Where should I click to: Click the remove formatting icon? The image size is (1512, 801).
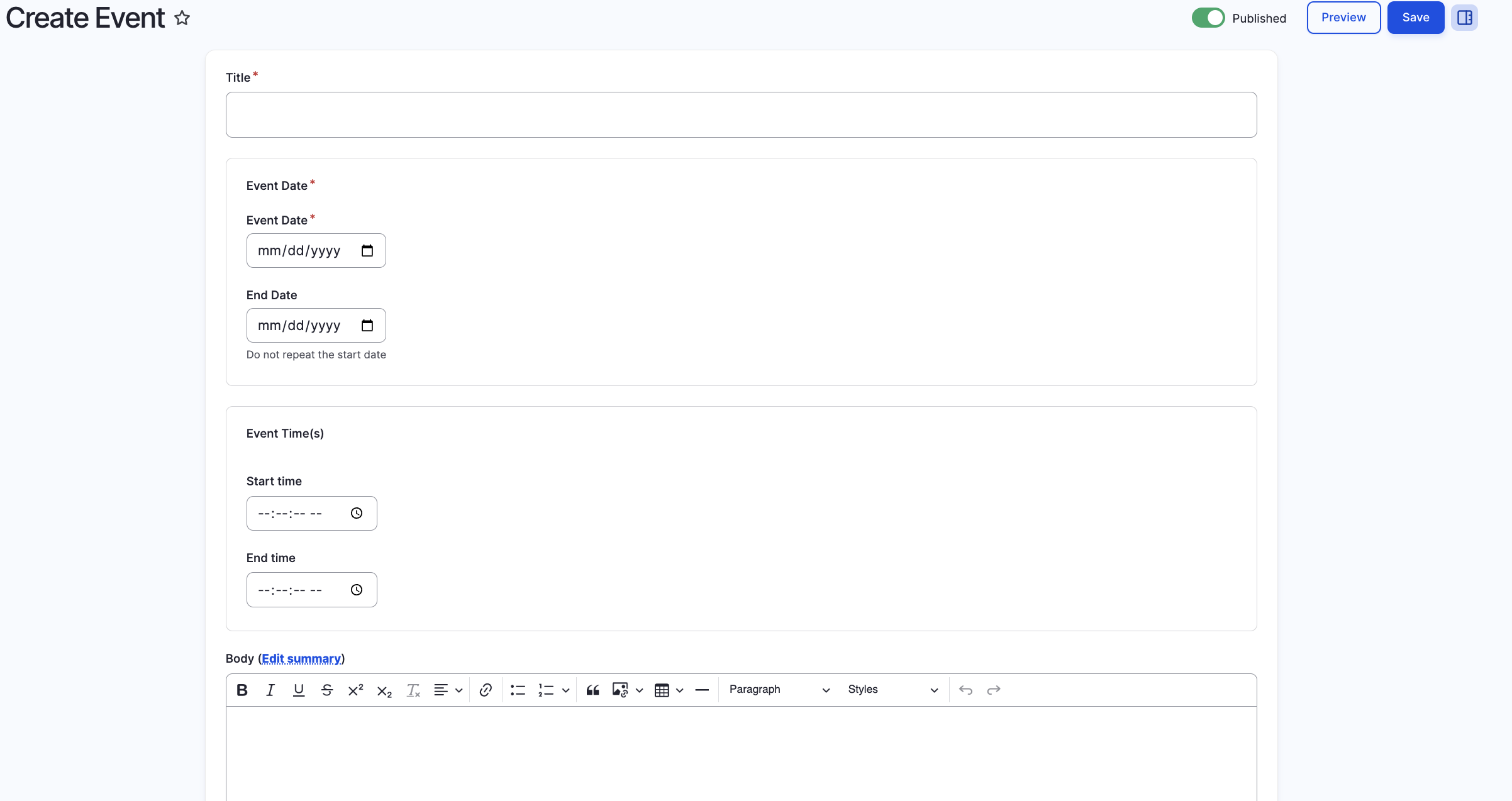coord(413,690)
